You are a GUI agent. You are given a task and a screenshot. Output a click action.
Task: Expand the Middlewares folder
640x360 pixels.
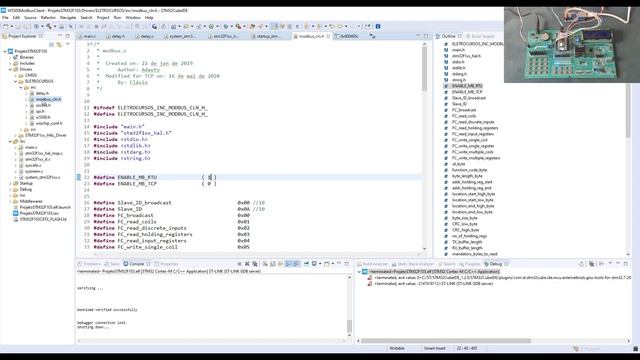(x=10, y=201)
